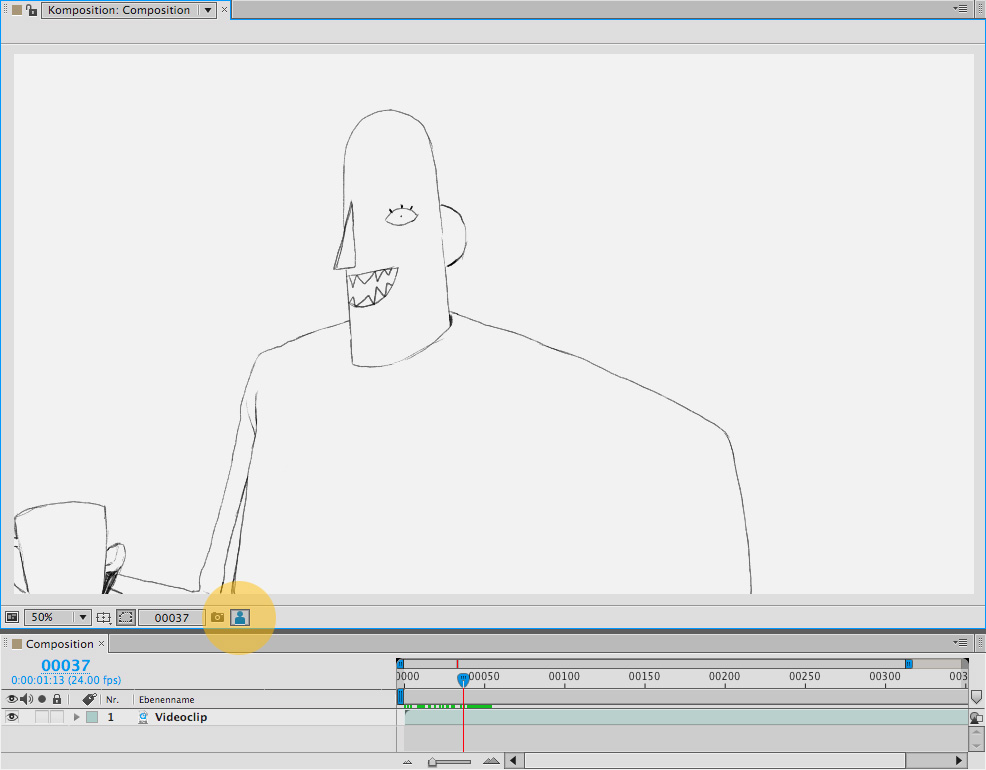
Task: Select the Composition timeline tab
Action: pyautogui.click(x=59, y=644)
